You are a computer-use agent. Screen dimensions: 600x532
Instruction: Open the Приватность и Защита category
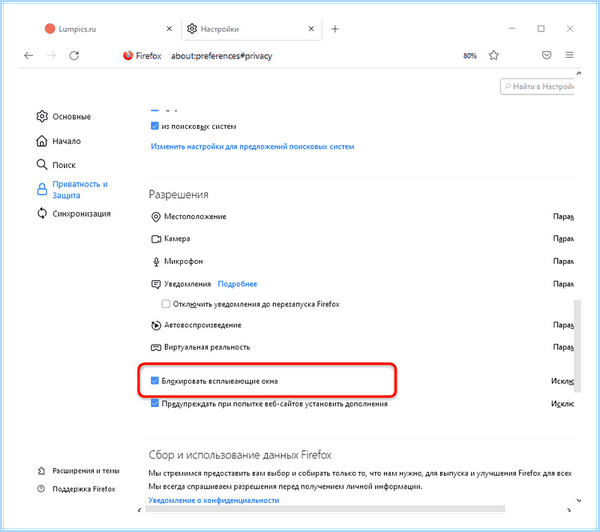(72, 189)
